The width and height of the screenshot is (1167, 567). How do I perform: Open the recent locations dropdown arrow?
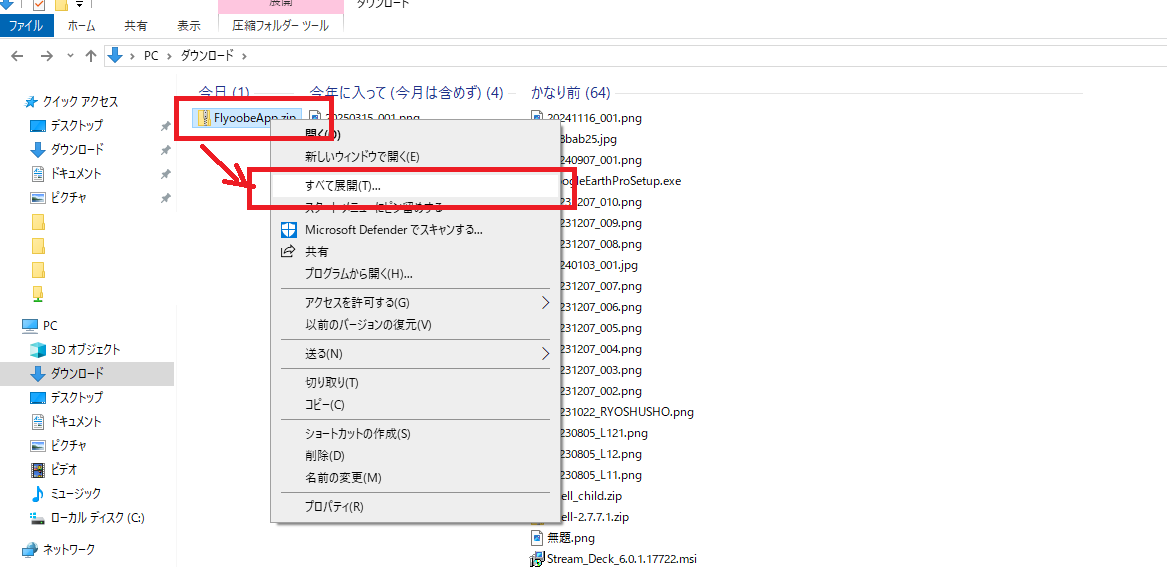(x=69, y=56)
